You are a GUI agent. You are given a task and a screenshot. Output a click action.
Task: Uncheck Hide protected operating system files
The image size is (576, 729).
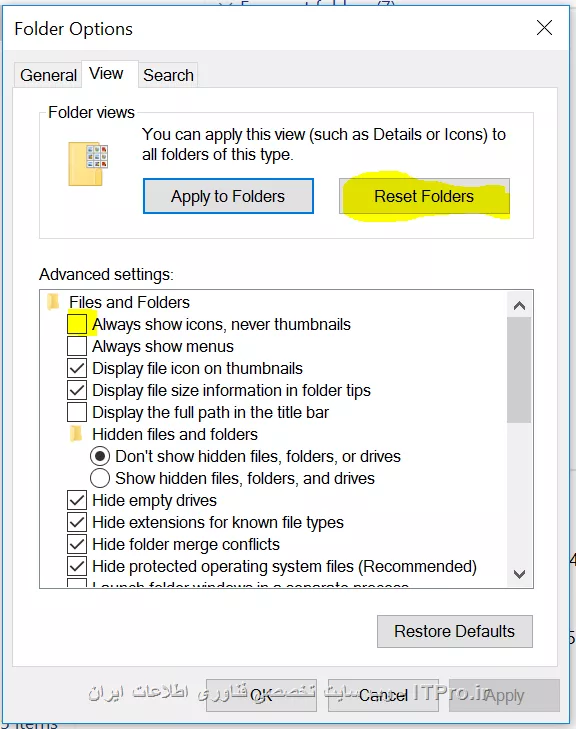pyautogui.click(x=77, y=566)
